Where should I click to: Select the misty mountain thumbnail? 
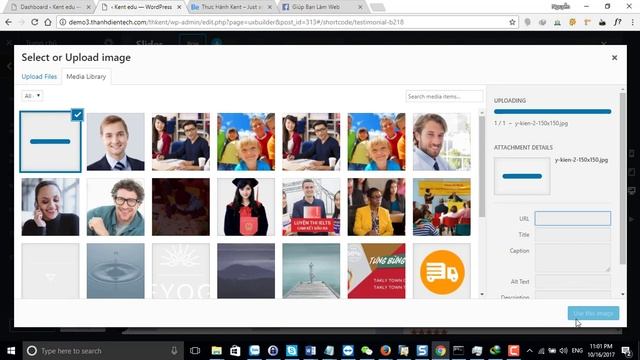[x=246, y=271]
